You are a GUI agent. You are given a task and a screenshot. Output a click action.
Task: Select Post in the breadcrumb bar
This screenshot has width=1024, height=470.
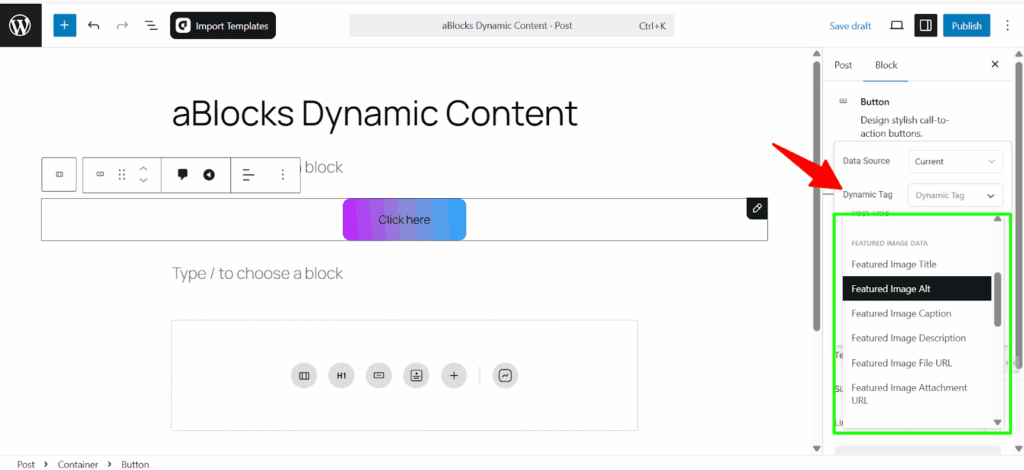[x=26, y=464]
